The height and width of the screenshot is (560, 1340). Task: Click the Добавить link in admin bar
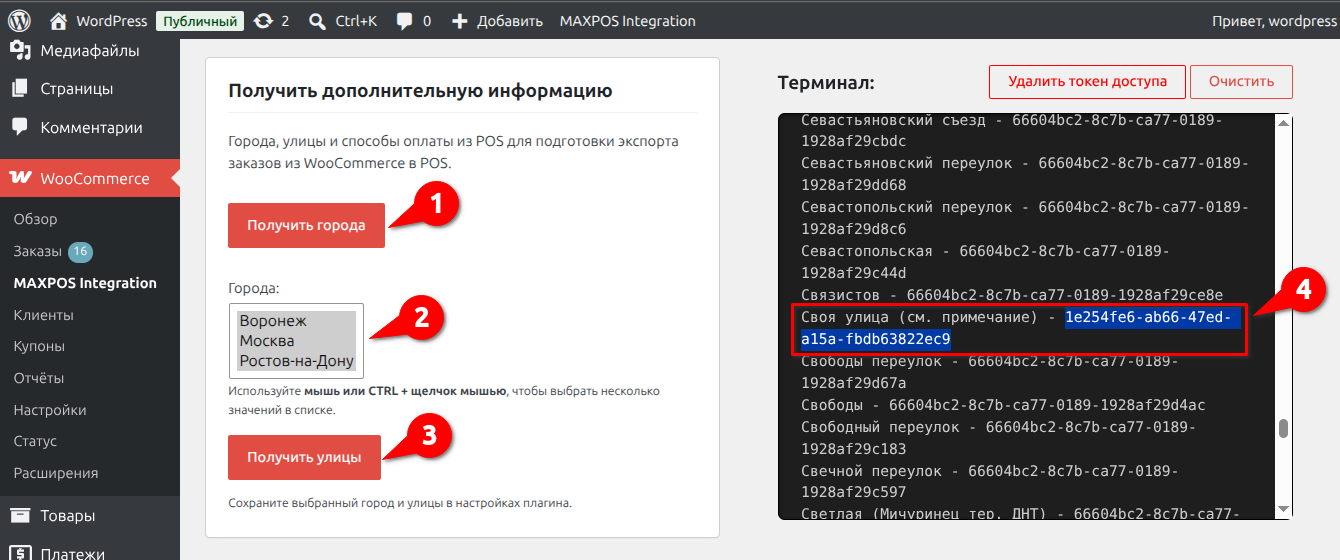pyautogui.click(x=510, y=20)
